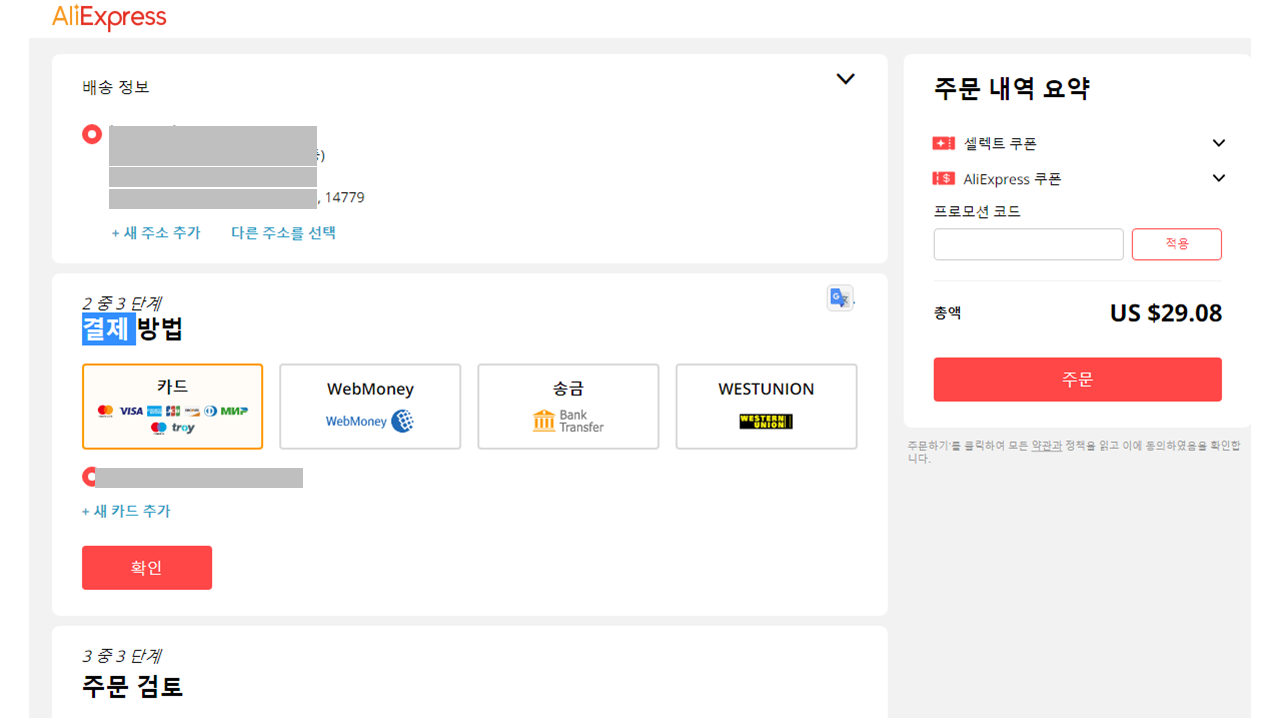
Task: Click the Bank Transfer building icon
Action: click(x=544, y=421)
